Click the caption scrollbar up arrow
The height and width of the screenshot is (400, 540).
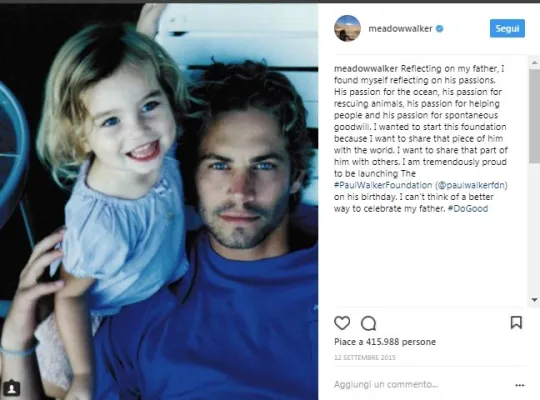coord(534,62)
